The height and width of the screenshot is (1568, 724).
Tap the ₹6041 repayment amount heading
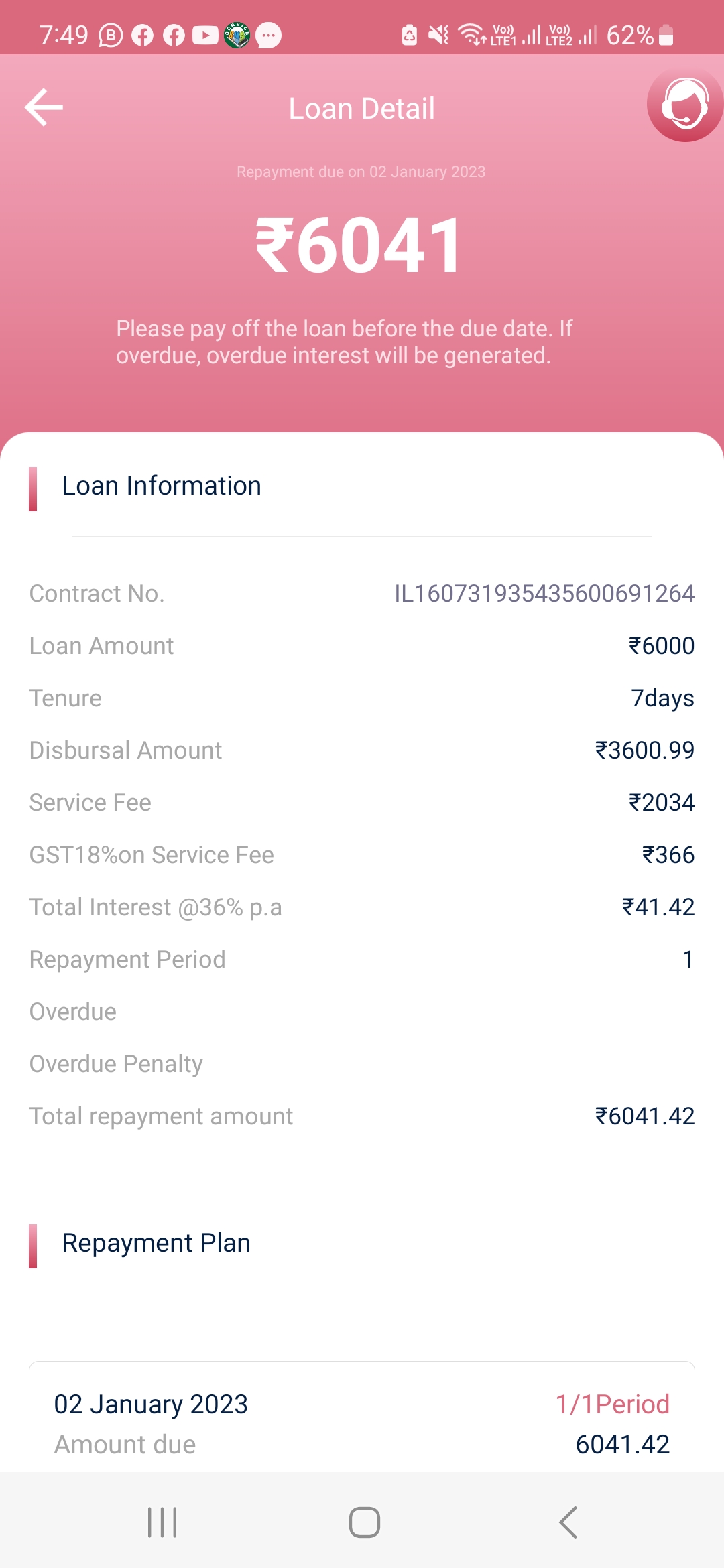(x=359, y=246)
